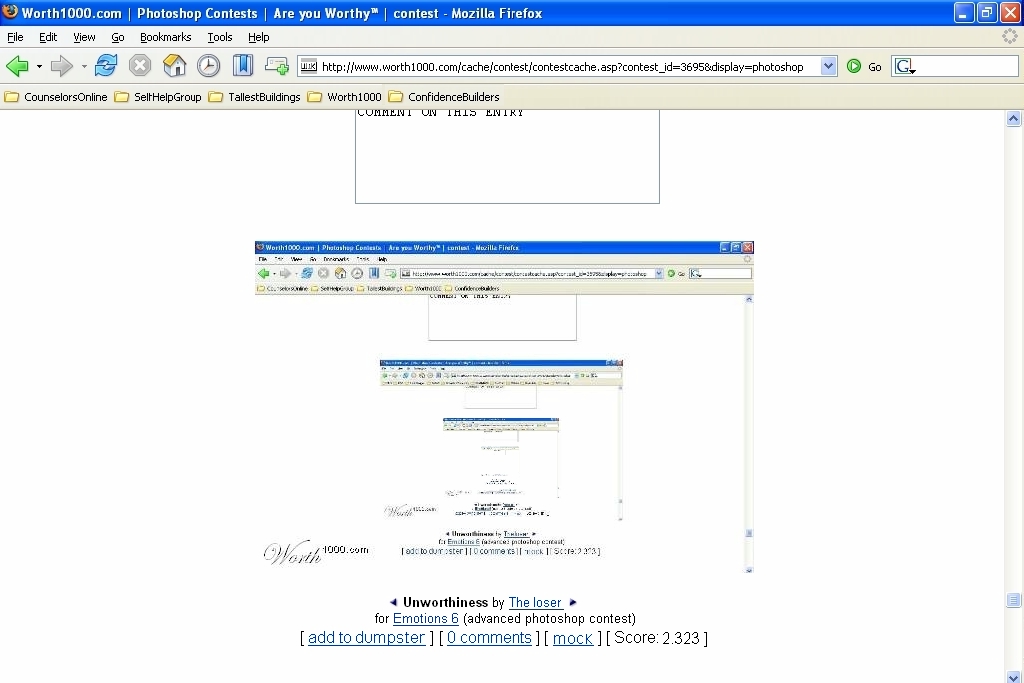The width and height of the screenshot is (1024, 683).
Task: Open the Go menu
Action: pyautogui.click(x=118, y=37)
